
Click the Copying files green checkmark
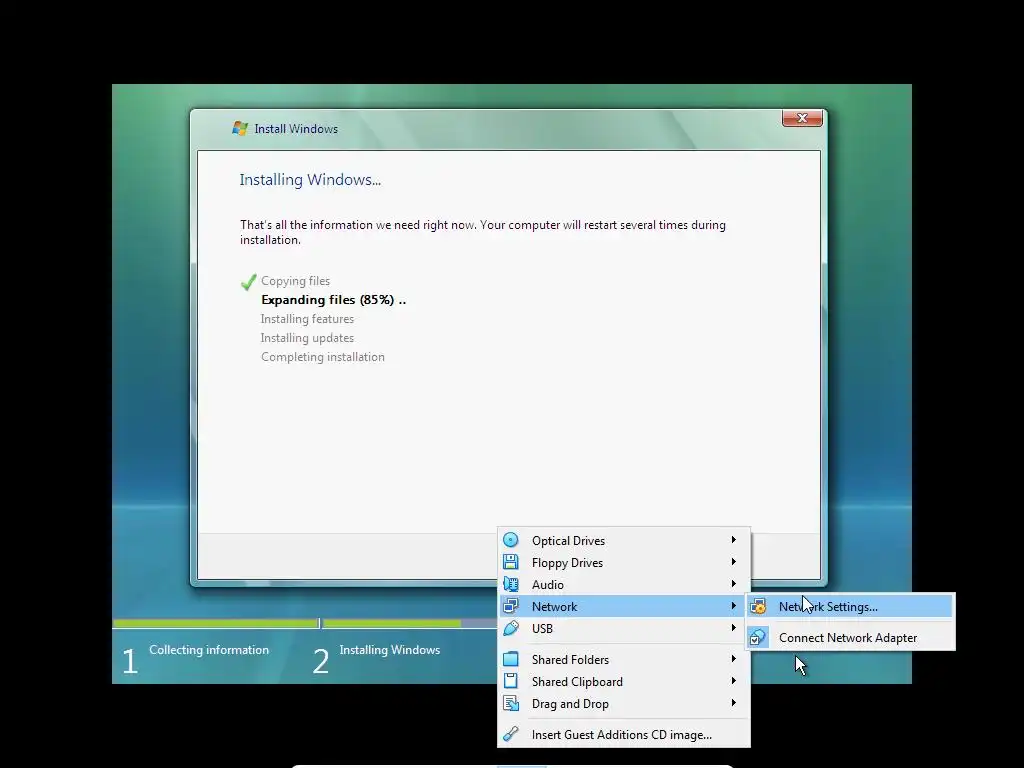248,282
